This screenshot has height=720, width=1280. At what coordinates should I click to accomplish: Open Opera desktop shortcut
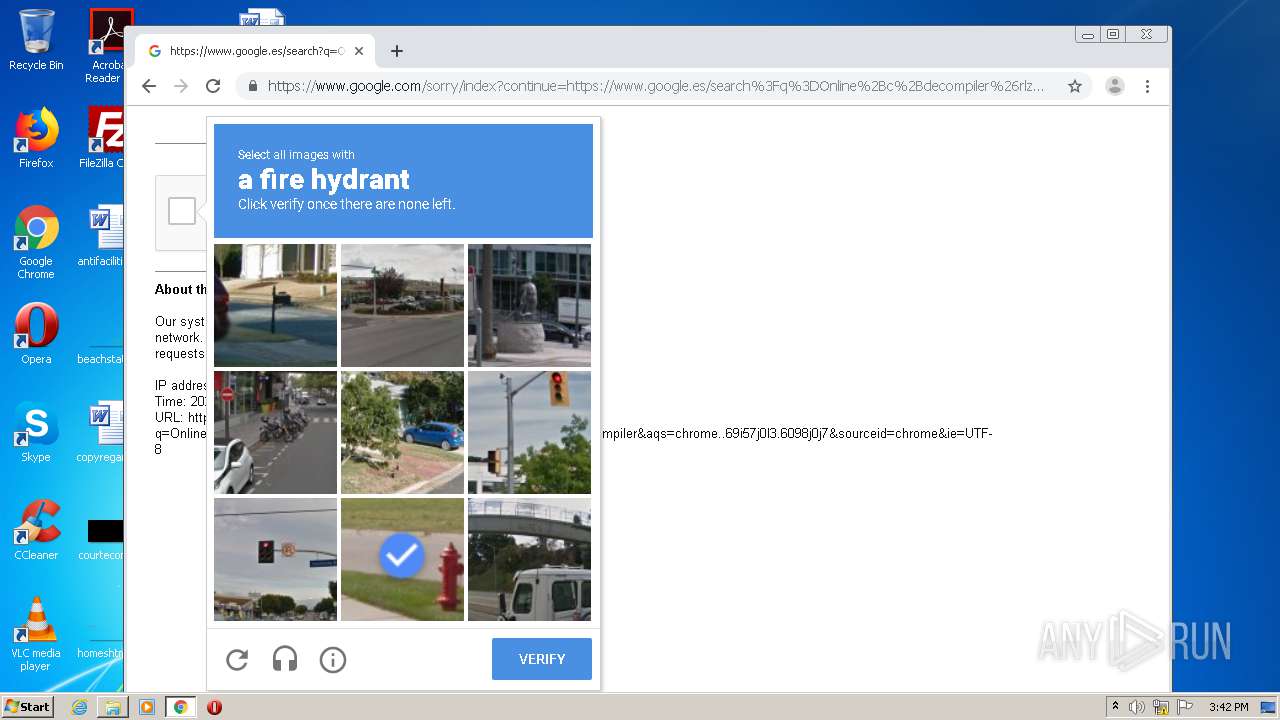coord(36,334)
